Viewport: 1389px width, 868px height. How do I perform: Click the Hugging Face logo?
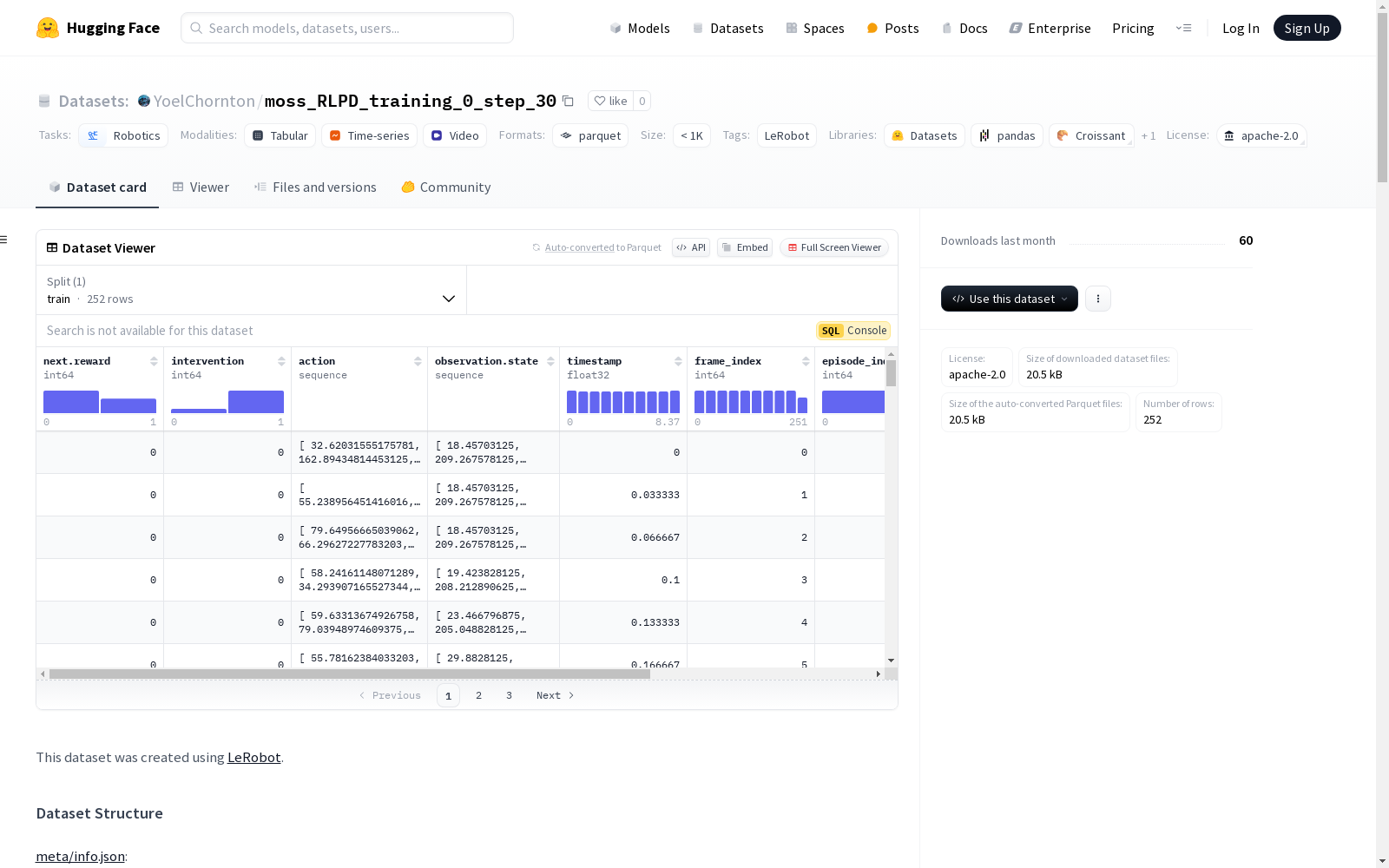tap(97, 28)
